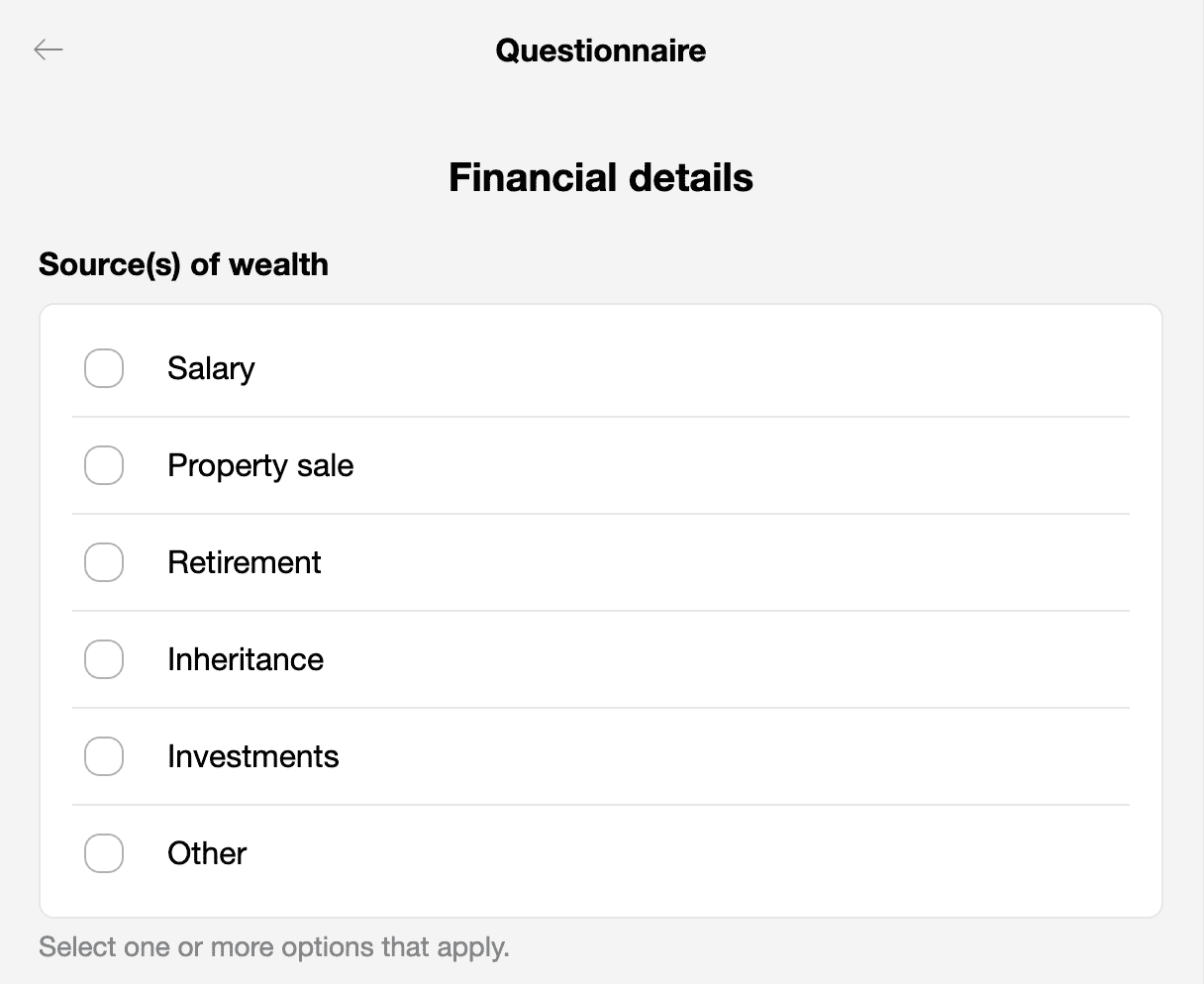
Task: Click the 'Select one or more options' hint
Action: [x=274, y=947]
